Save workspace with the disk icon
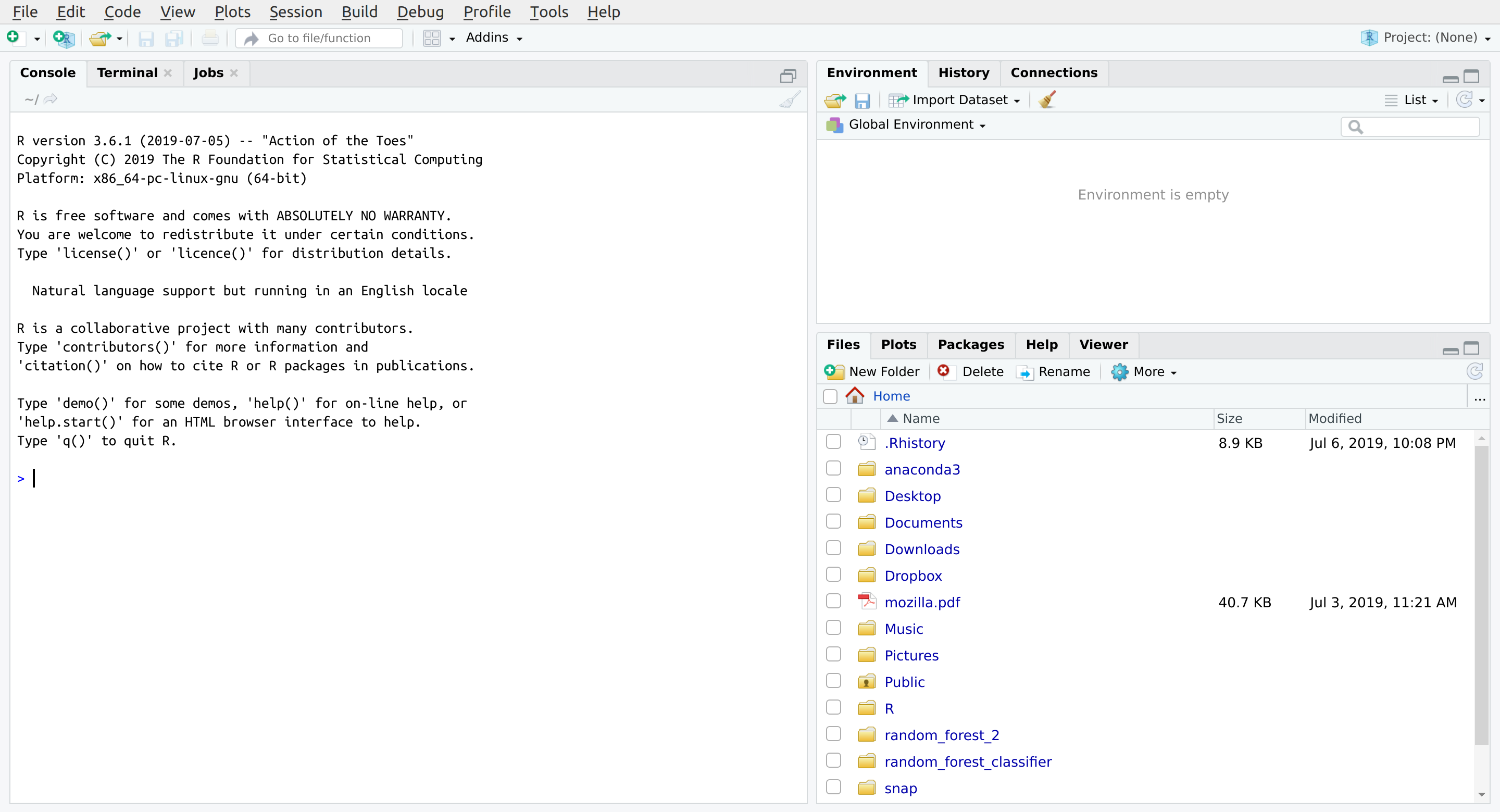The height and width of the screenshot is (812, 1500). click(862, 101)
